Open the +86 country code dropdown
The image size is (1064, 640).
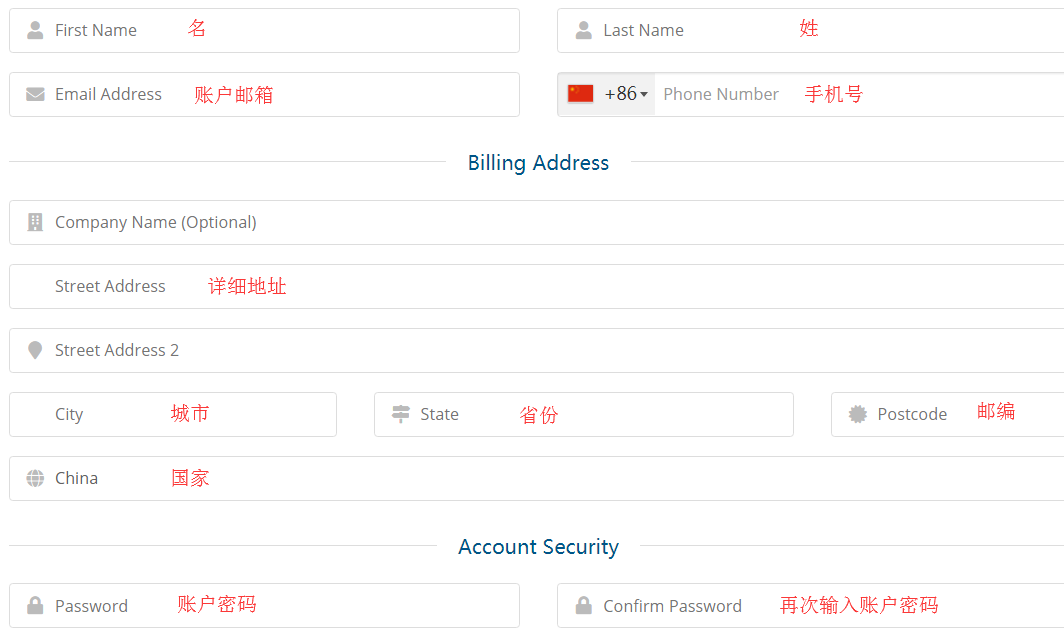pos(607,94)
